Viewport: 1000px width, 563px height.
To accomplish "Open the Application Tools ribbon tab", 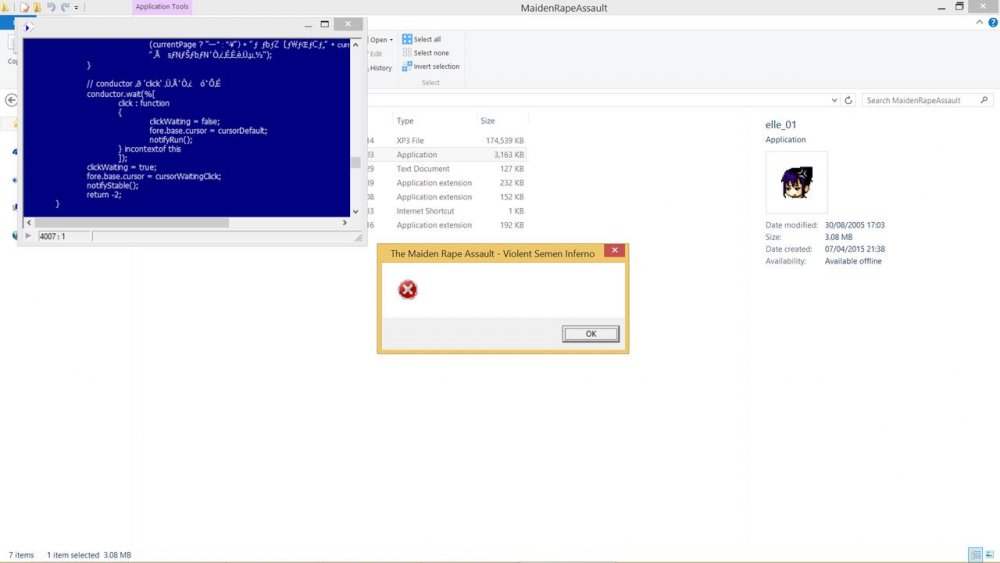I will tap(162, 7).
